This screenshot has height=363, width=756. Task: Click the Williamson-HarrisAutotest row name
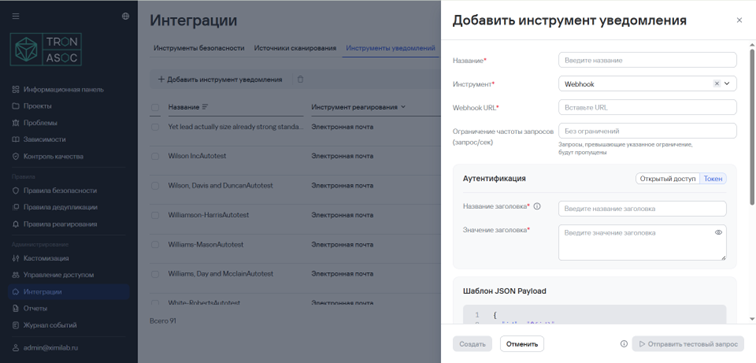[209, 215]
